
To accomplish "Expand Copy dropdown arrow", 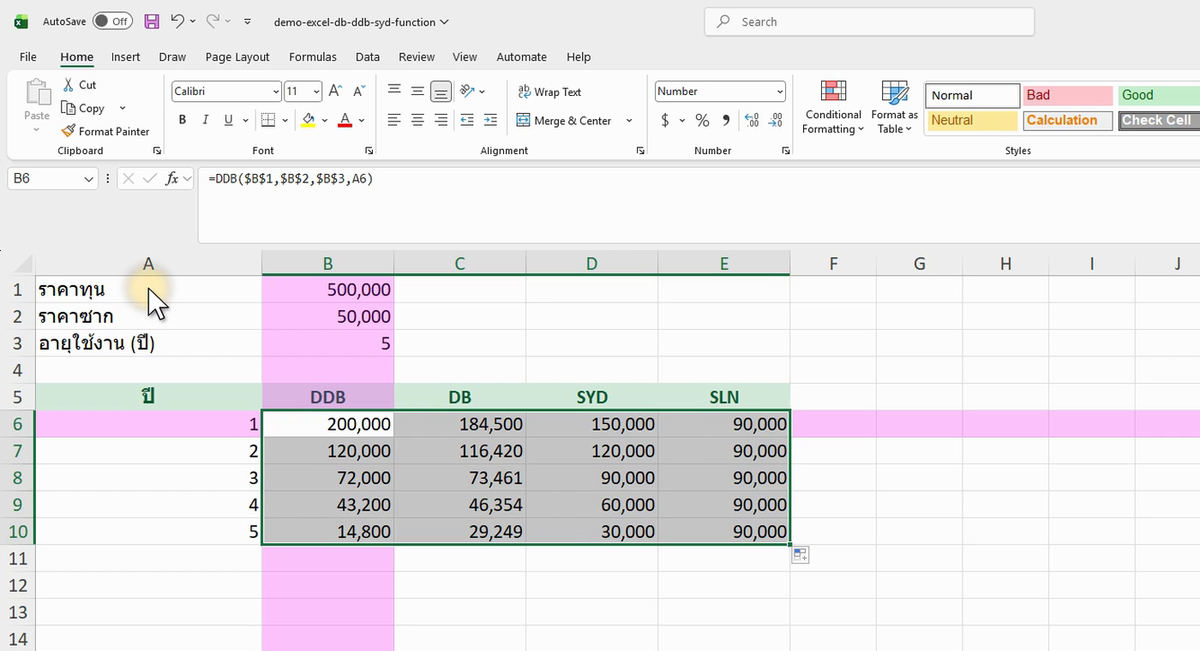I will [122, 108].
